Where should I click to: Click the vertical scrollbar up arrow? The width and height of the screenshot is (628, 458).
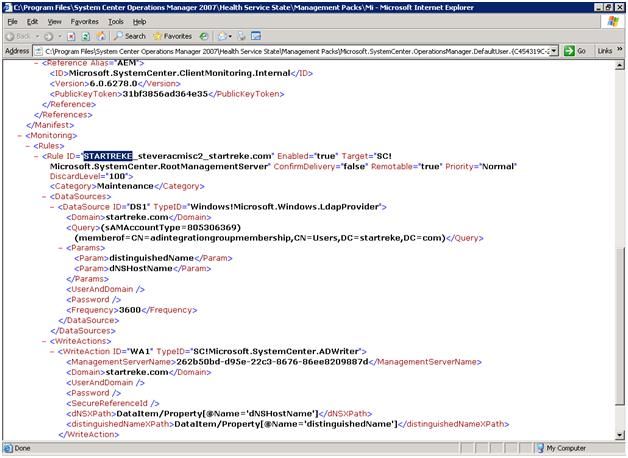620,65
